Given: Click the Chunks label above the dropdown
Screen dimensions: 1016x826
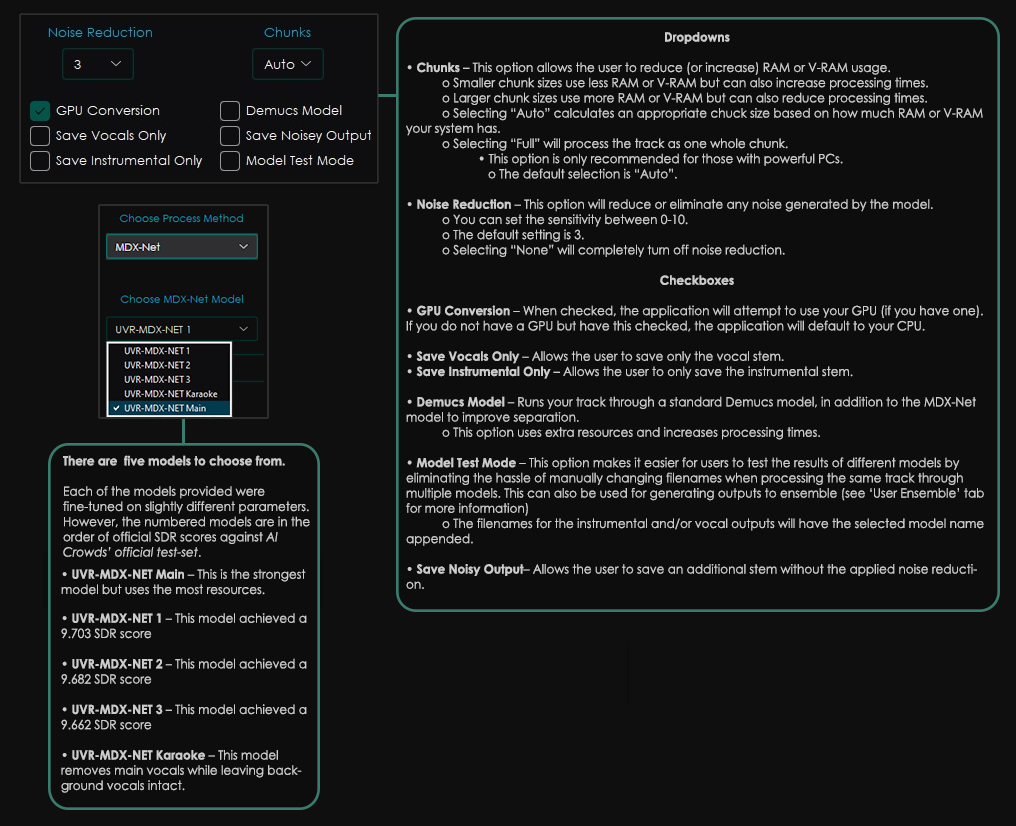Looking at the screenshot, I should pyautogui.click(x=287, y=33).
